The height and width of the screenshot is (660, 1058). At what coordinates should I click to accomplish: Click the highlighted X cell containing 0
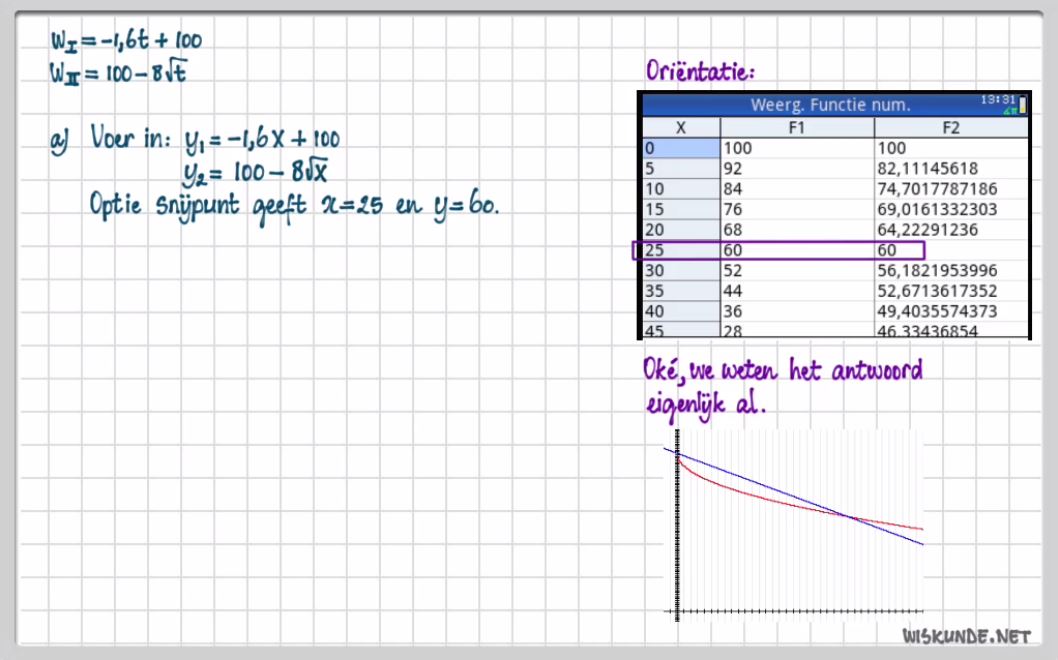pos(680,148)
